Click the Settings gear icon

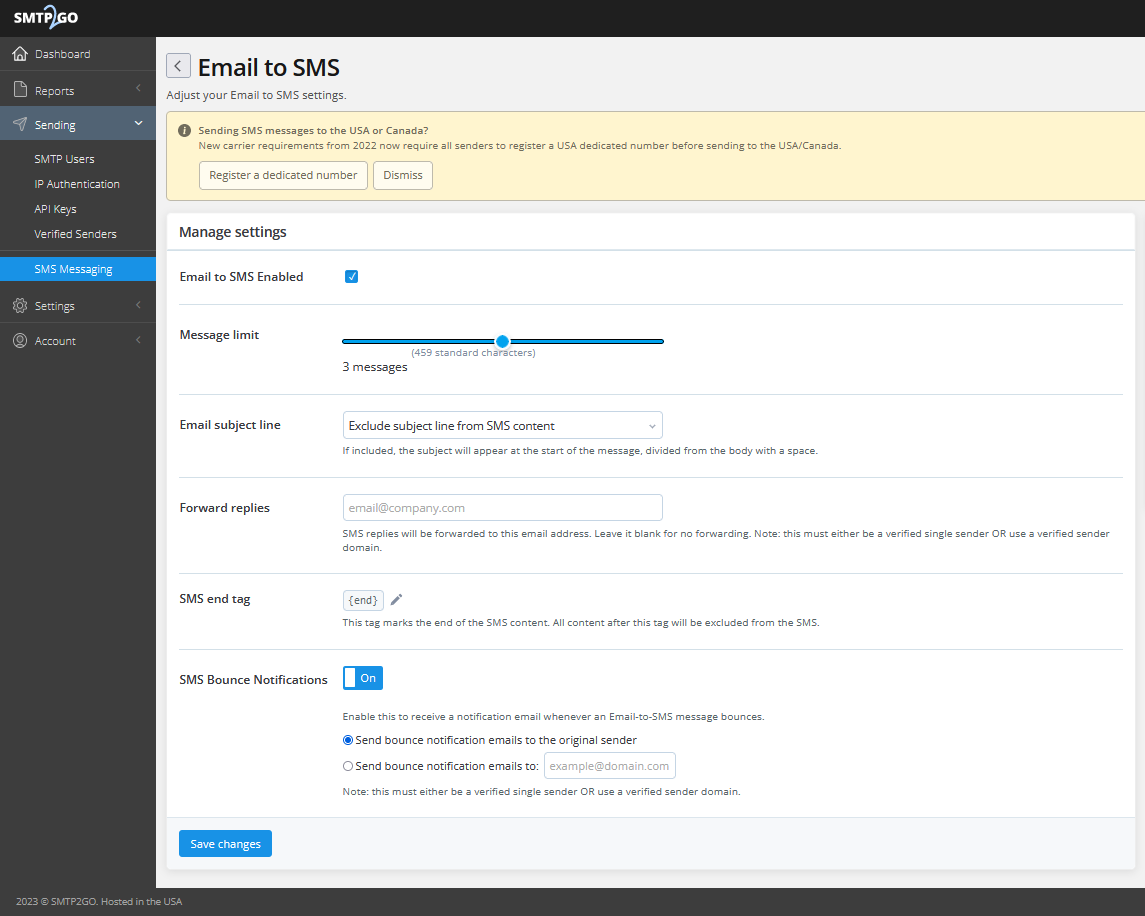(x=20, y=305)
